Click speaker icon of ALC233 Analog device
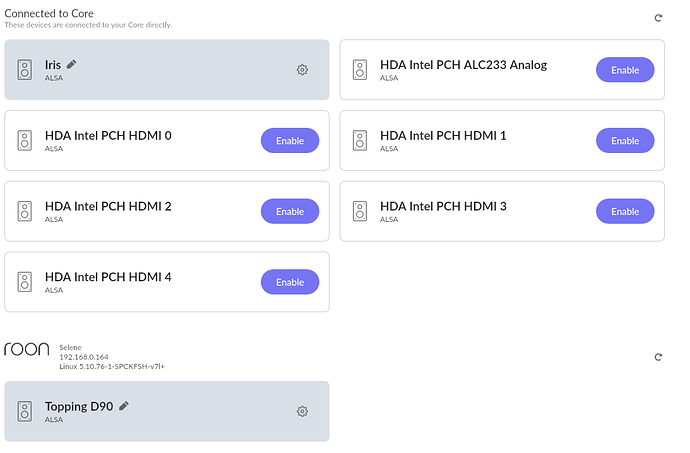Screen dimensions: 690x453 (x=360, y=70)
